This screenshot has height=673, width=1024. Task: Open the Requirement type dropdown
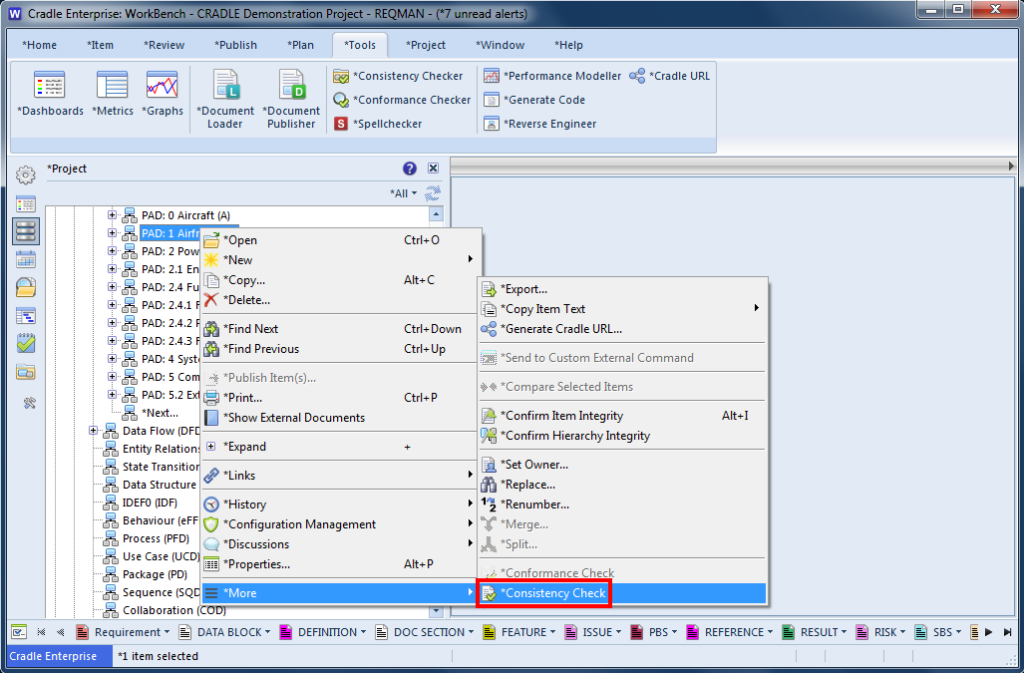tap(127, 632)
